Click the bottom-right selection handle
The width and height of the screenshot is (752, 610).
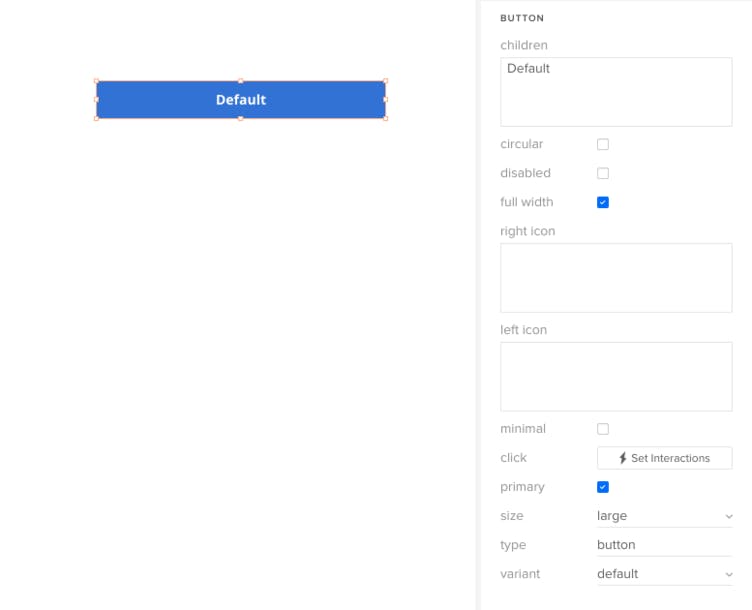tap(385, 118)
